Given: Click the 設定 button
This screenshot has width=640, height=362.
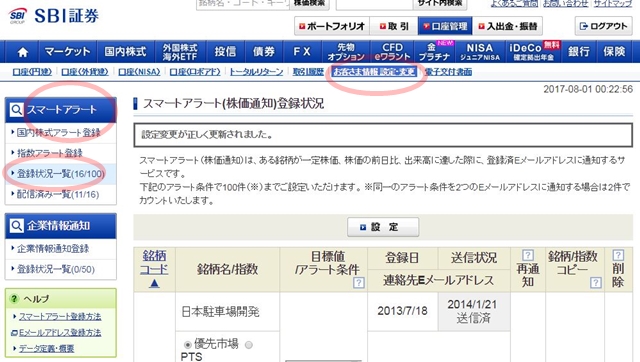Looking at the screenshot, I should pyautogui.click(x=383, y=227).
